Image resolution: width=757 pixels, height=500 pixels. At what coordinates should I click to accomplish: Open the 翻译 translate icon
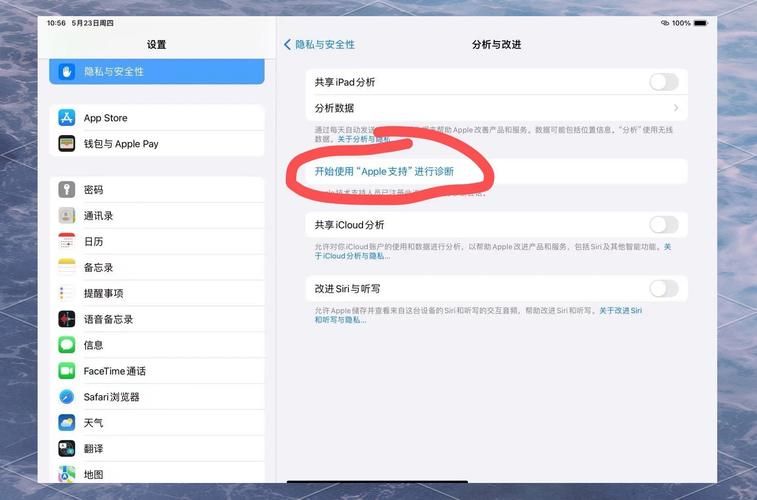[67, 448]
